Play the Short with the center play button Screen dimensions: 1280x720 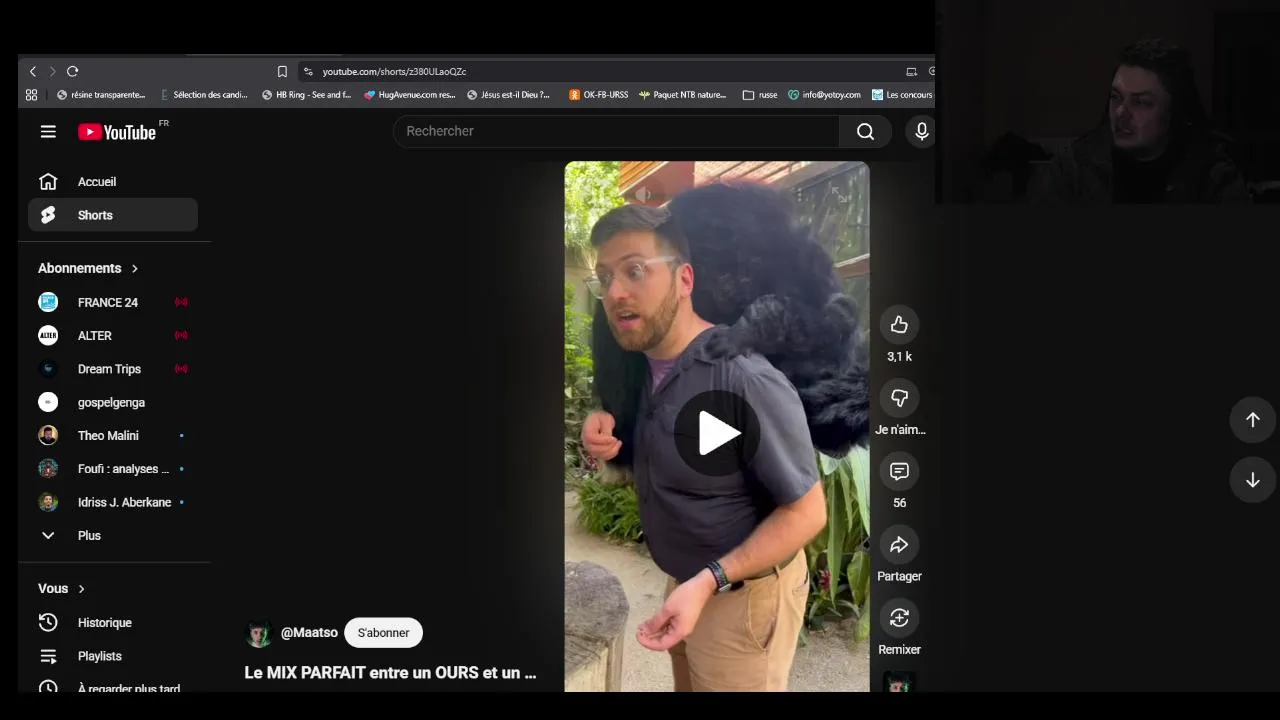coord(717,433)
